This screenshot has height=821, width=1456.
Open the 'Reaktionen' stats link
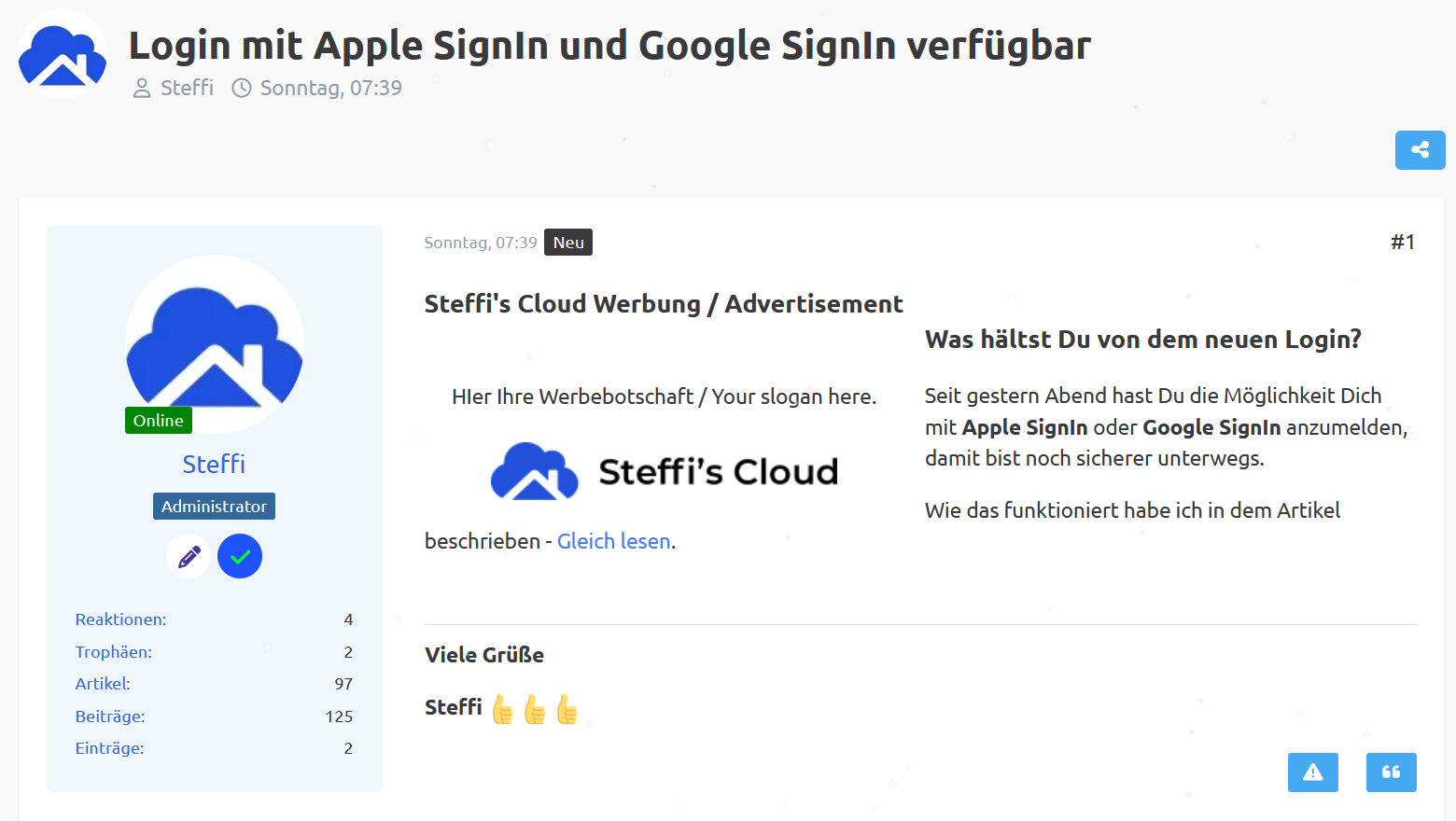coord(121,619)
